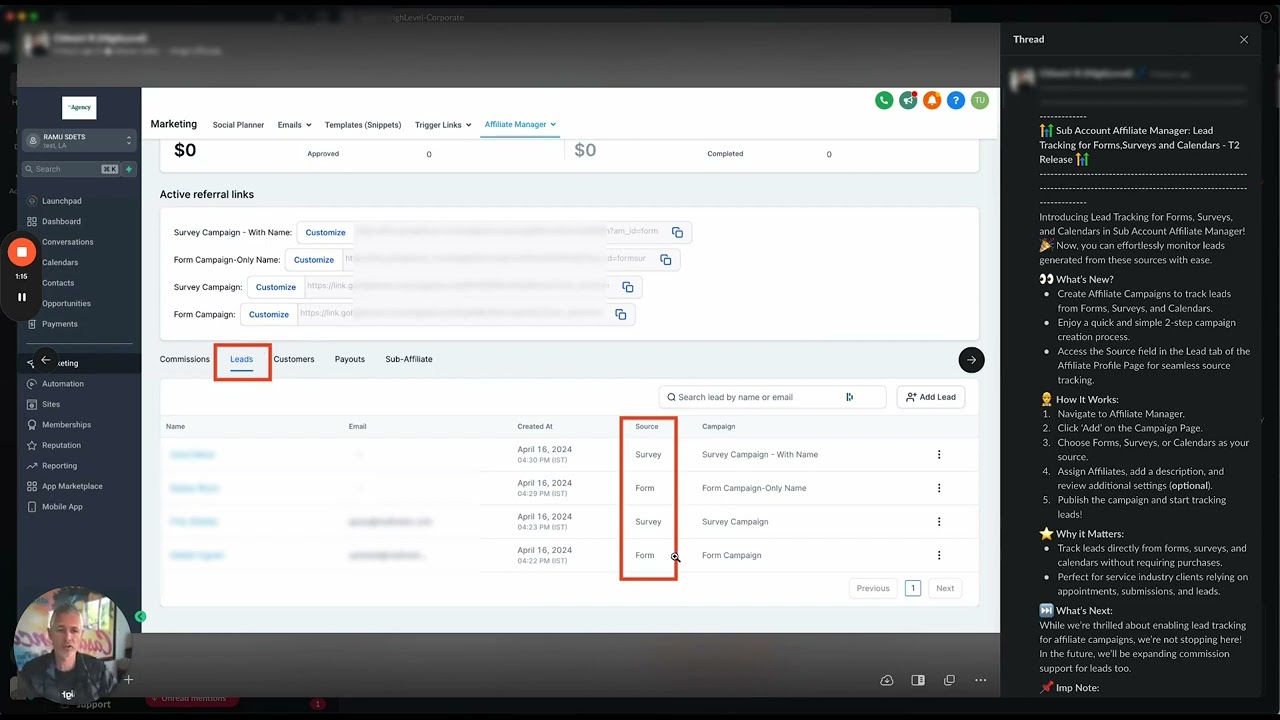Expand the Affiliate Manager dropdown

520,124
